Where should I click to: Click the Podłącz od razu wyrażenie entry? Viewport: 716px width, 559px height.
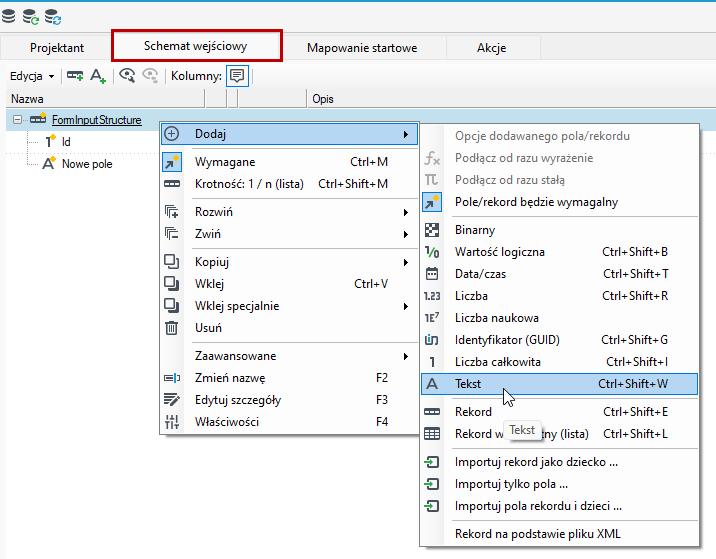pyautogui.click(x=560, y=158)
